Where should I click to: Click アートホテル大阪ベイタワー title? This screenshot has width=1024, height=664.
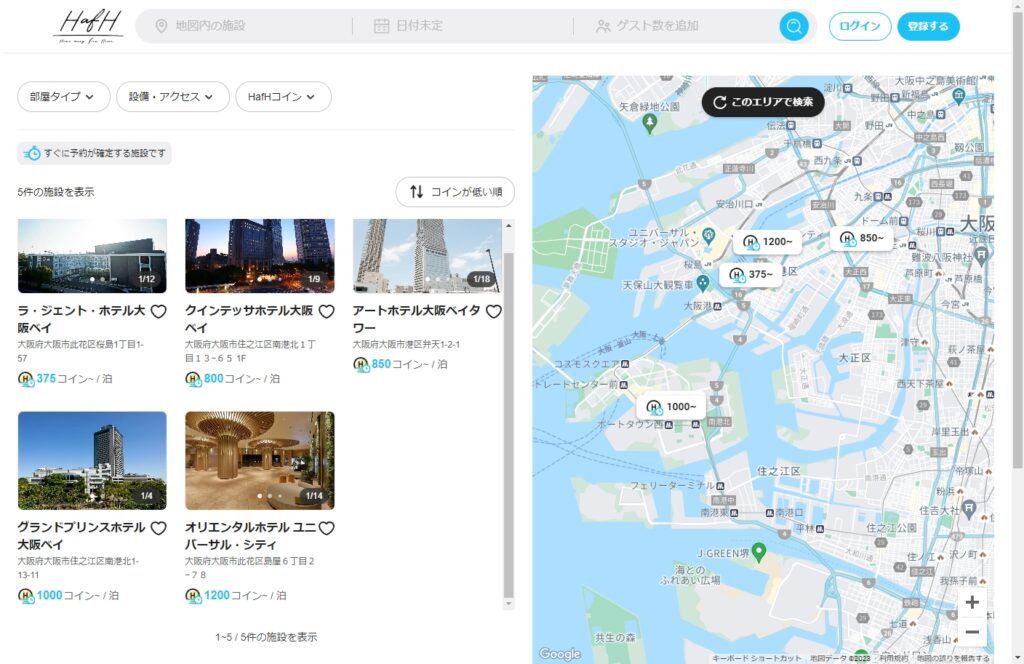(x=417, y=319)
